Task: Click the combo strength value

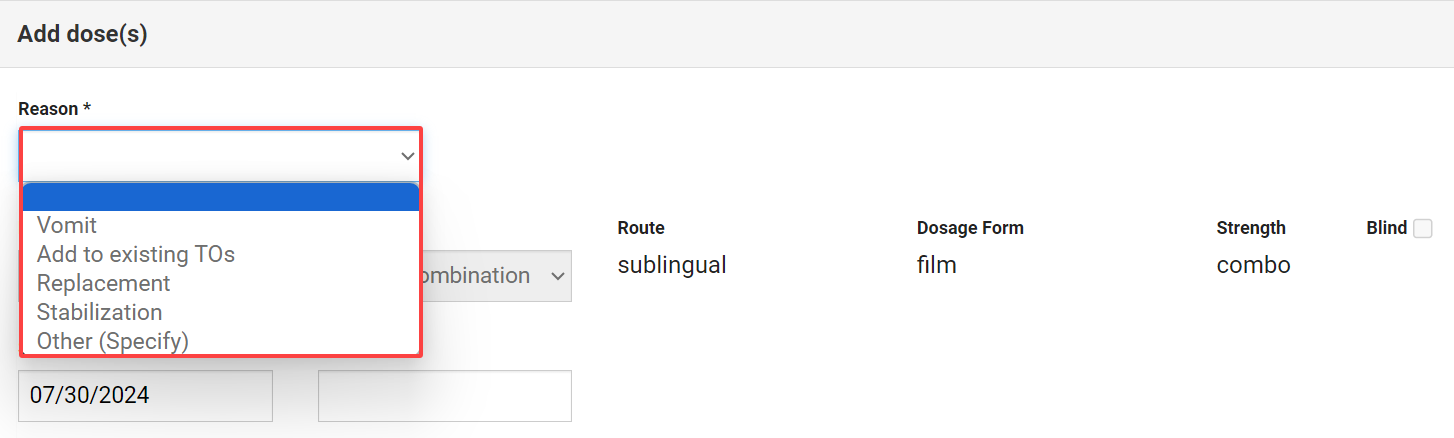Action: coord(1253,265)
